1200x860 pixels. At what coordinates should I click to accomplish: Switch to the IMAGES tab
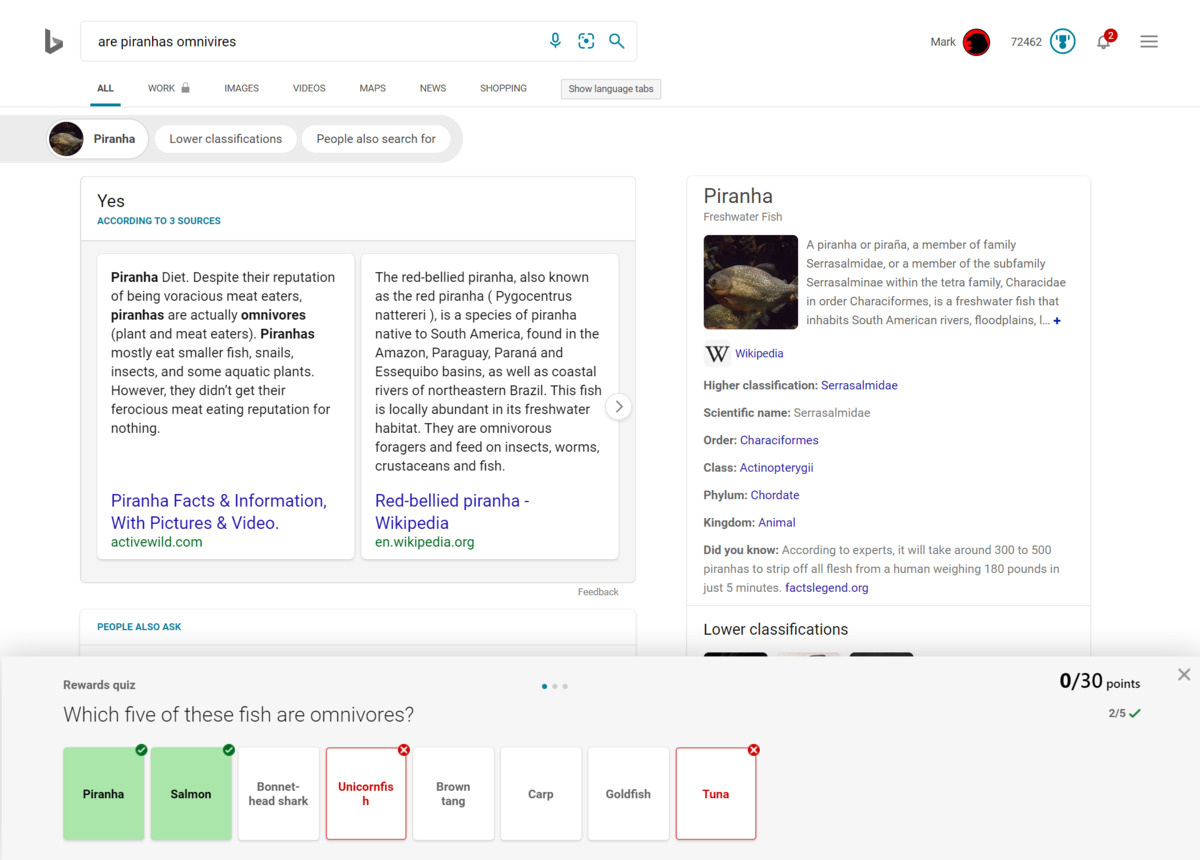[241, 88]
